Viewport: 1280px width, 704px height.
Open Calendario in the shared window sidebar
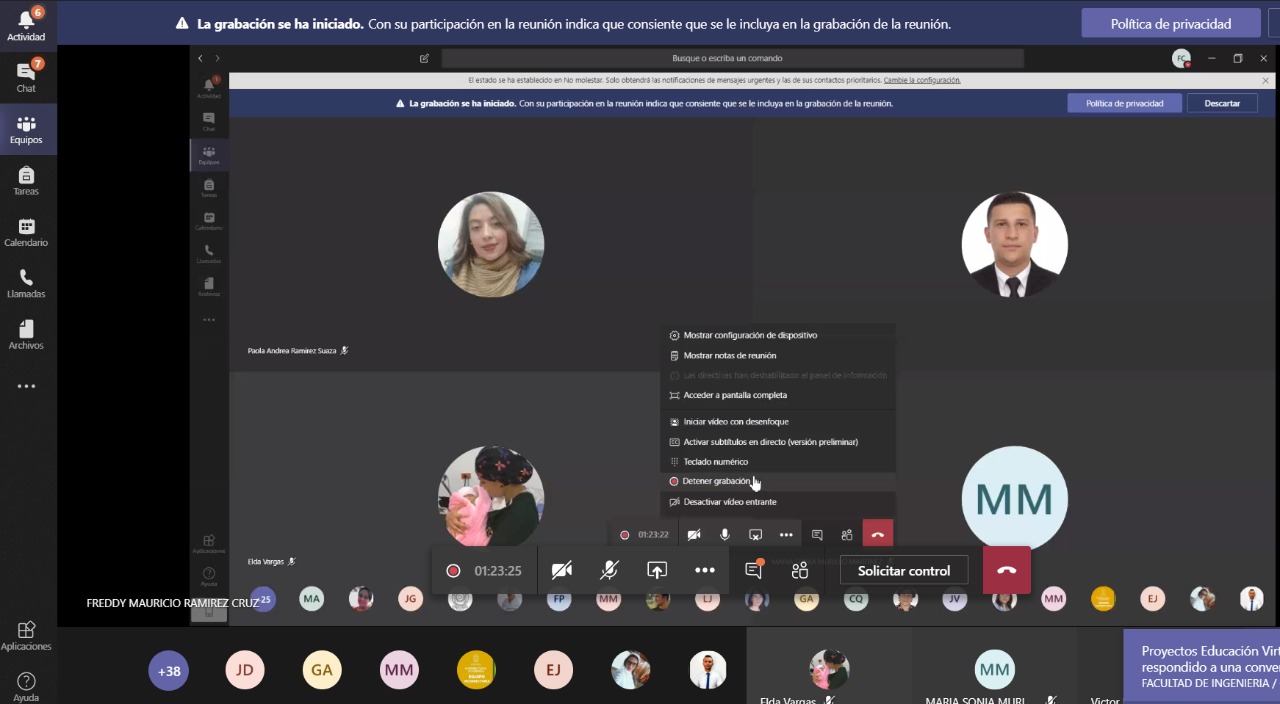(209, 221)
